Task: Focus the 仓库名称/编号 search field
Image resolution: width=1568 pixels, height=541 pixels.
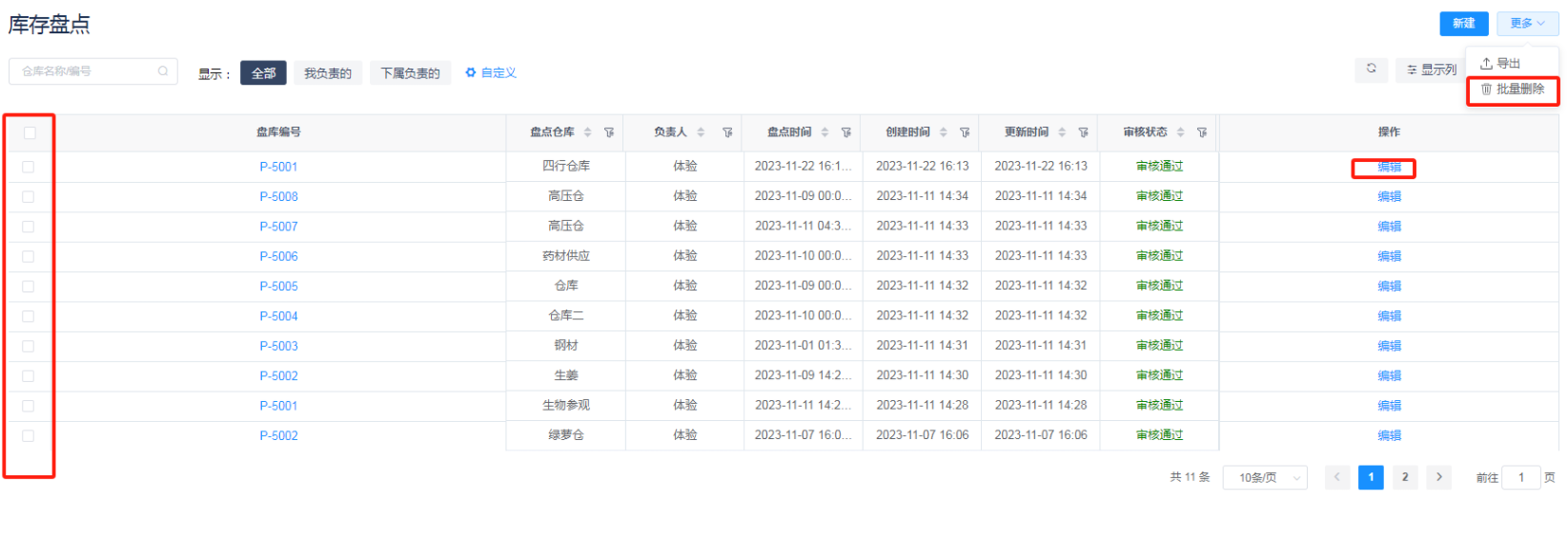Action: click(x=93, y=71)
